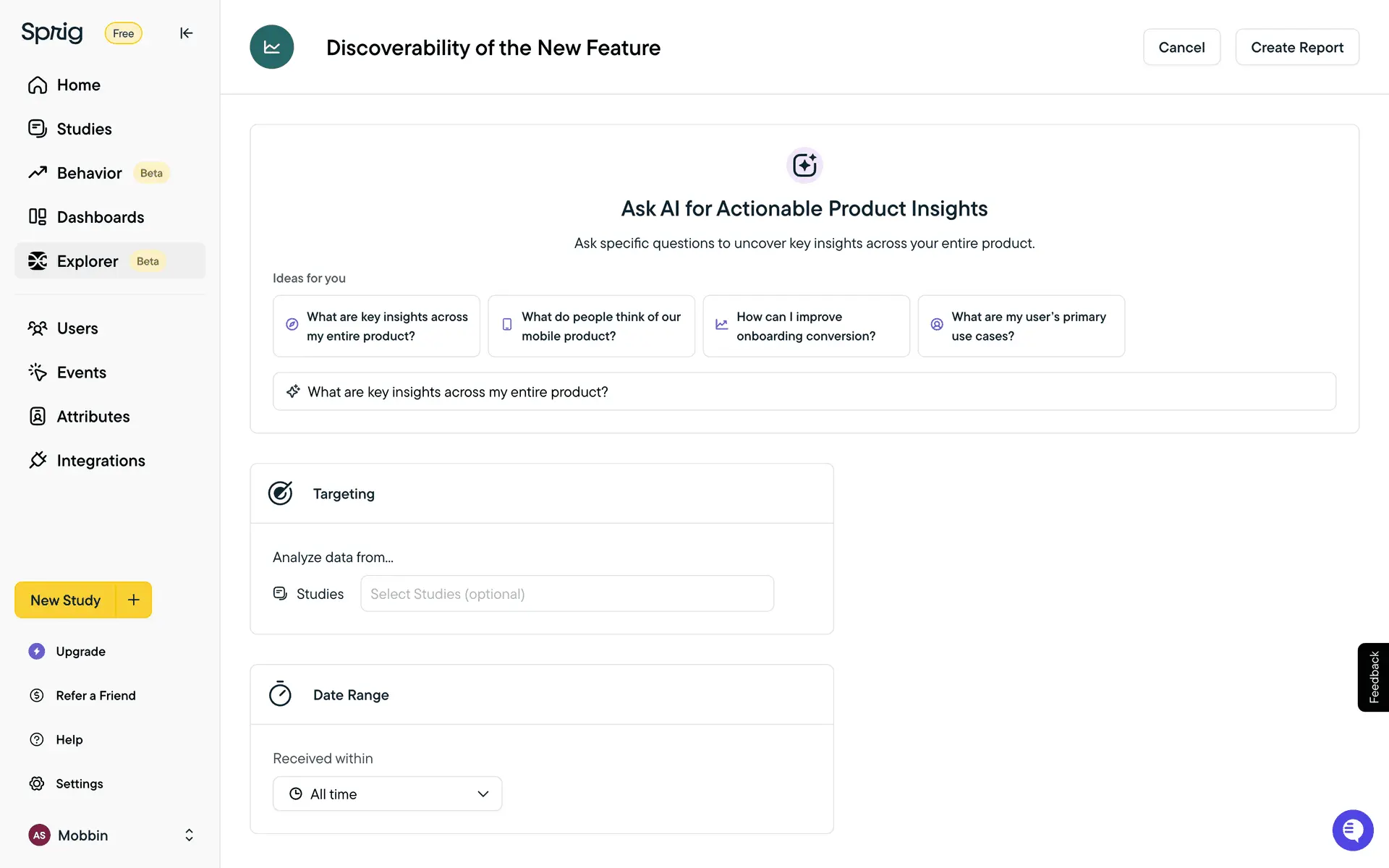Screen dimensions: 1389x868
Task: Open the Feedback side tab
Action: (1373, 677)
